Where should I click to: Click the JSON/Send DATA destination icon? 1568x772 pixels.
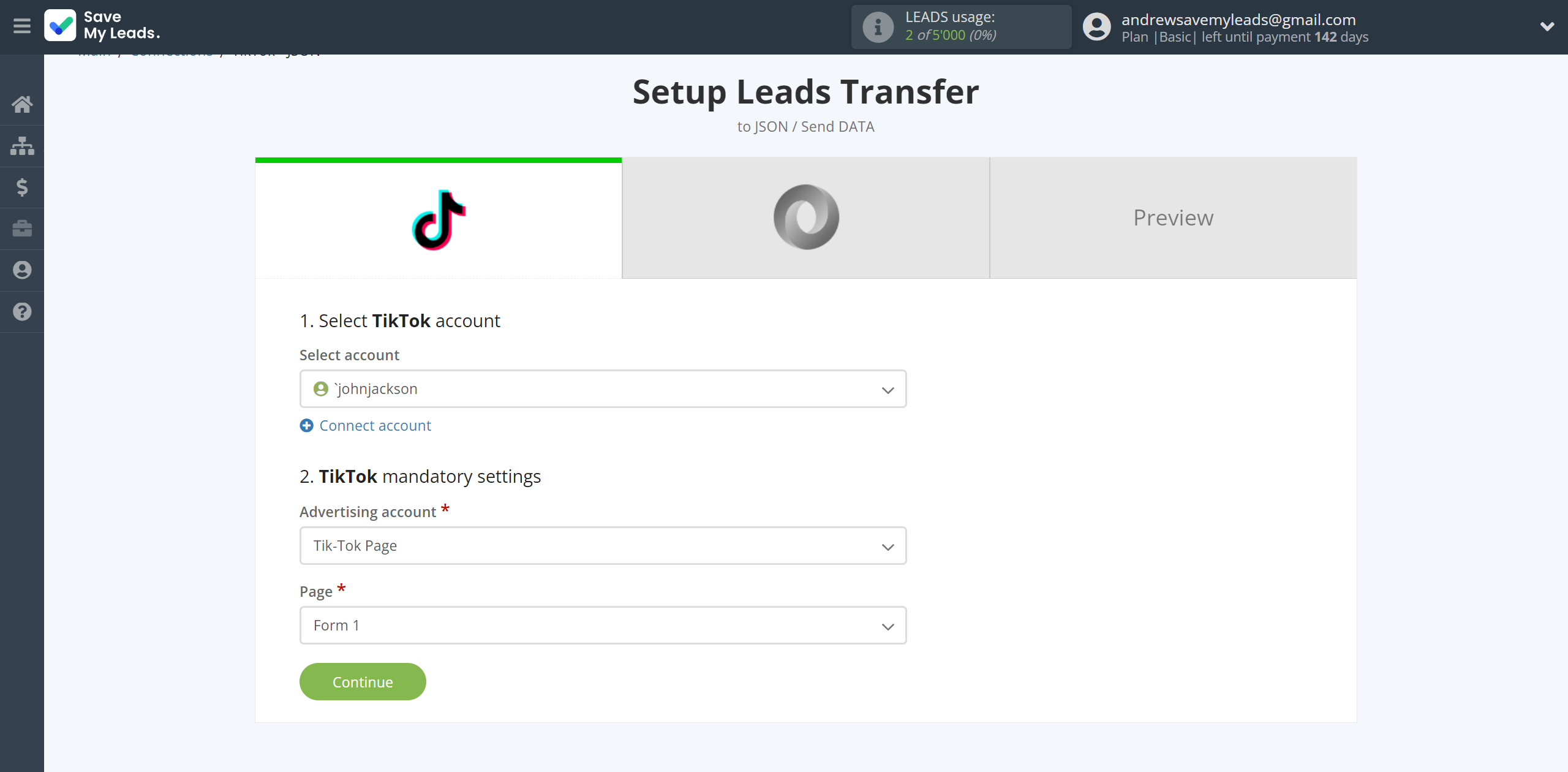click(x=806, y=217)
